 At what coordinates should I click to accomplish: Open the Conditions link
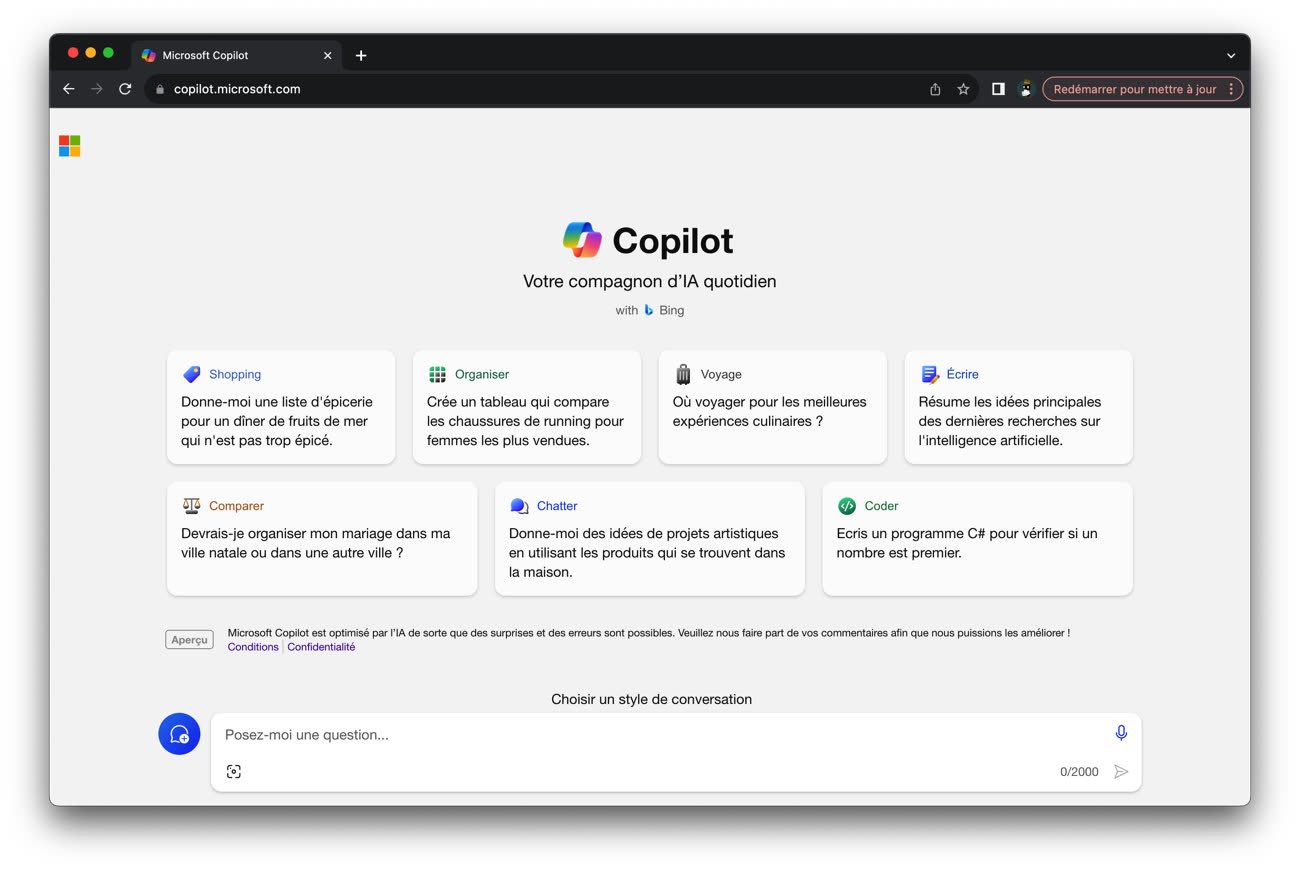253,647
